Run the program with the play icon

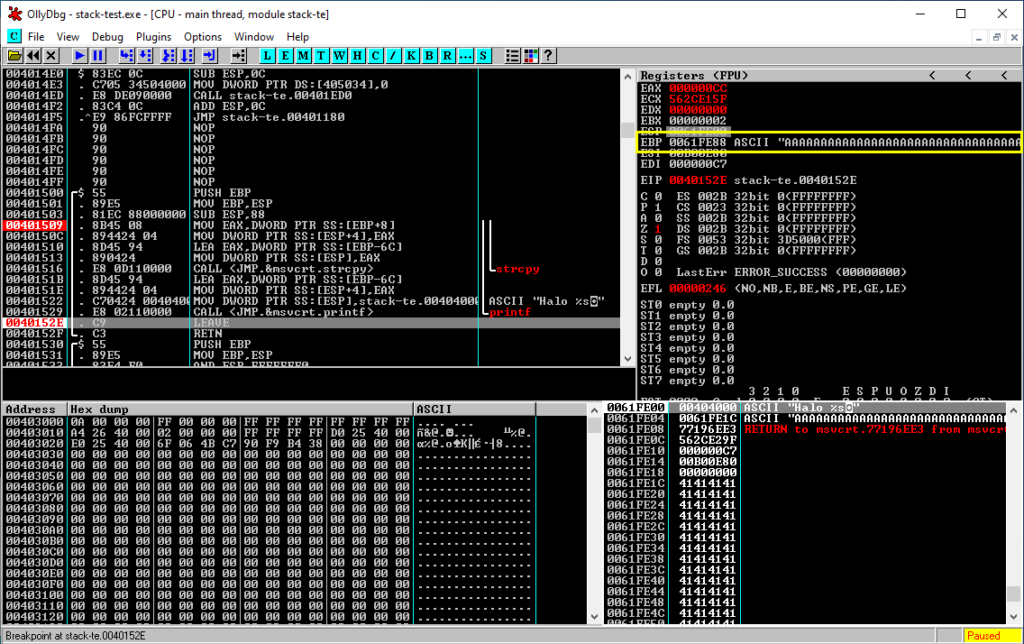coord(79,55)
